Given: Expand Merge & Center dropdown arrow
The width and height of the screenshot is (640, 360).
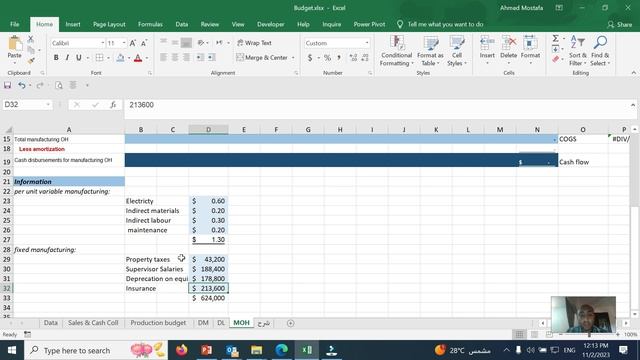Looking at the screenshot, I should [x=293, y=58].
